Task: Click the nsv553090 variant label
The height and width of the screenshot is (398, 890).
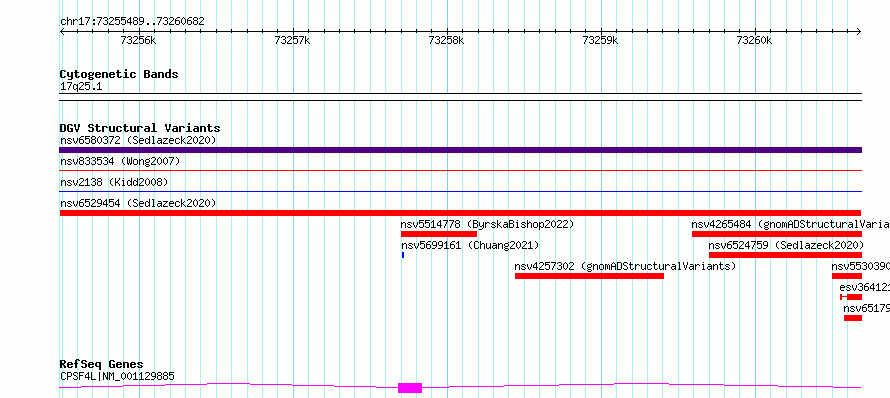Action: click(860, 266)
